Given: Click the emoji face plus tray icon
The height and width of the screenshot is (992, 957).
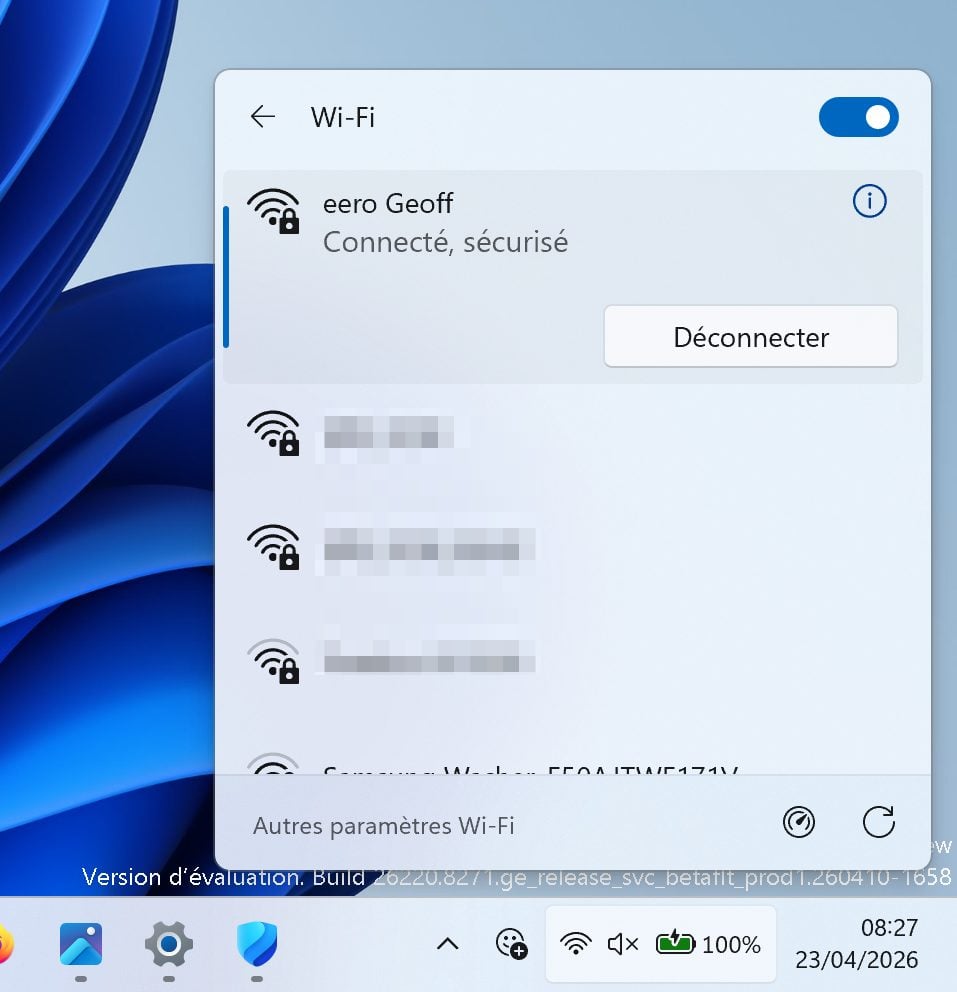Looking at the screenshot, I should click(x=511, y=943).
